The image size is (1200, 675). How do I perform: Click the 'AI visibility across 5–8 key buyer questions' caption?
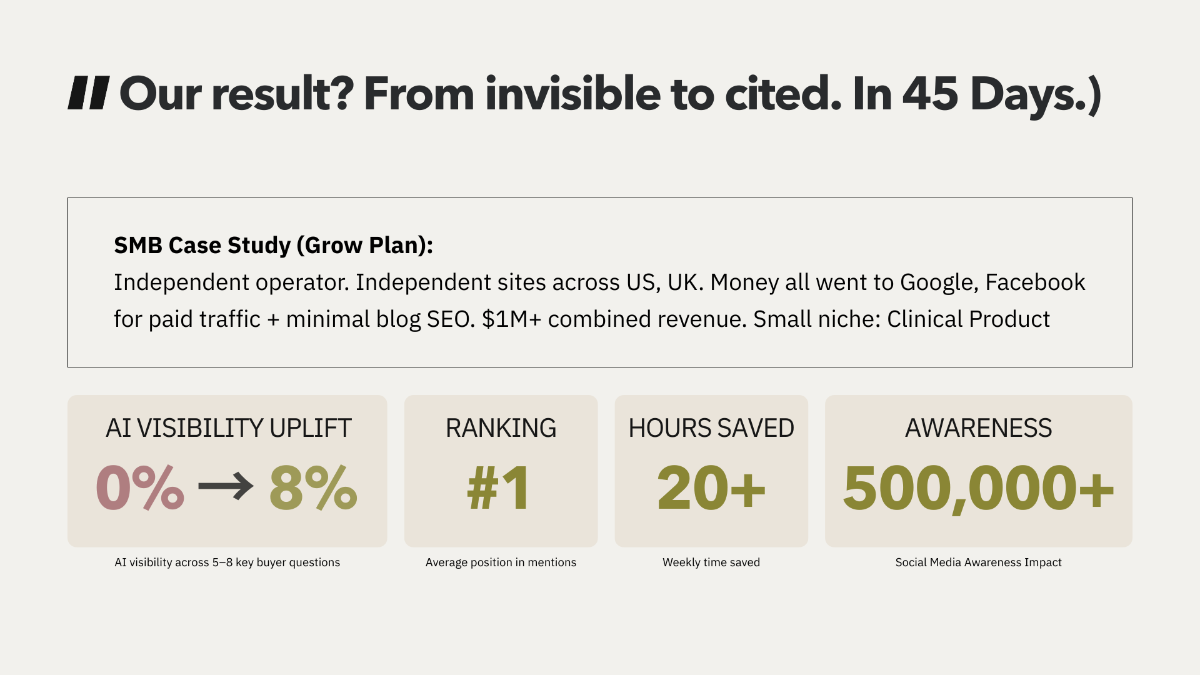click(227, 562)
